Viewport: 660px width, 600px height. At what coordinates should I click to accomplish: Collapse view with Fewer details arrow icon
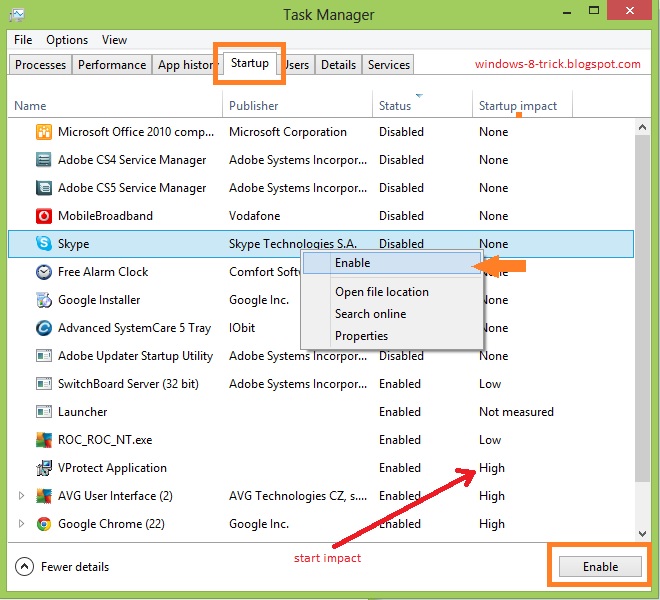pyautogui.click(x=24, y=567)
